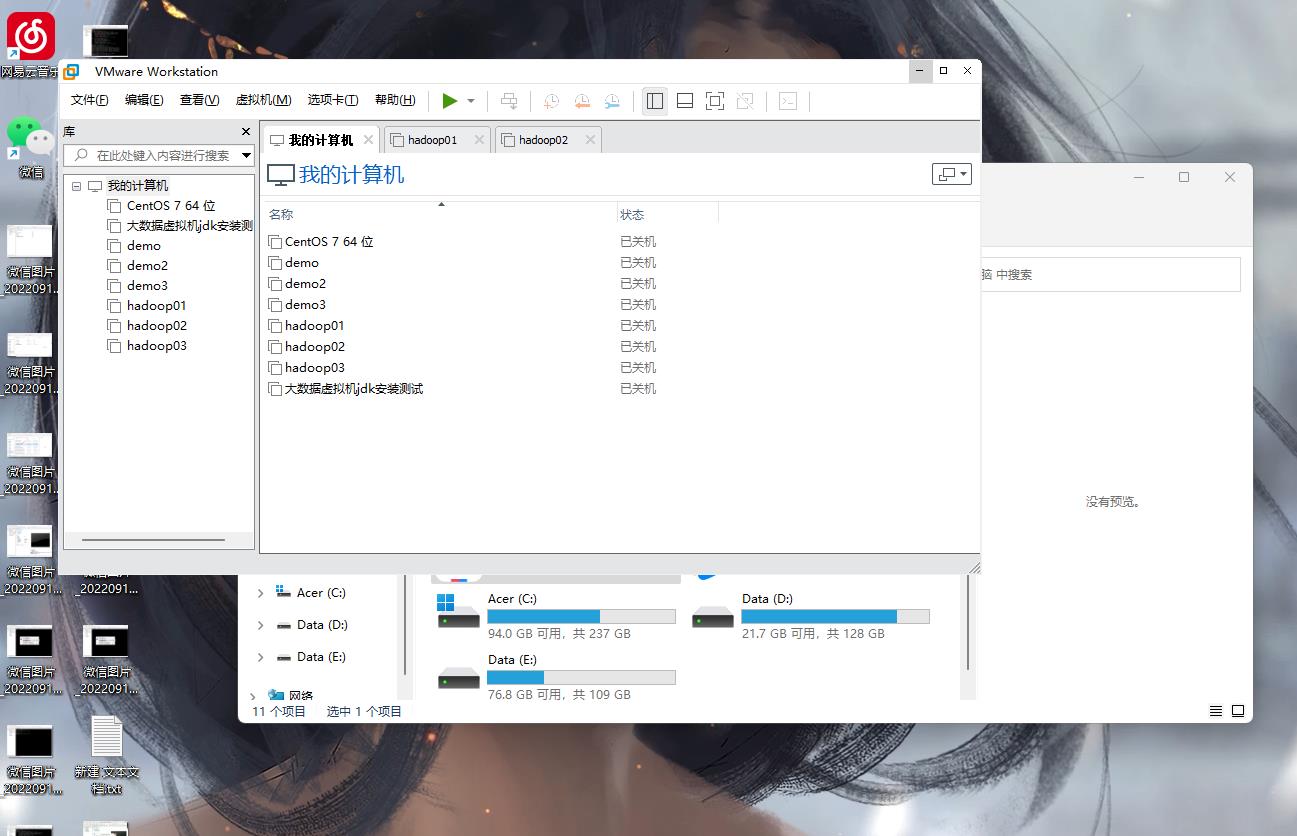1297x836 pixels.
Task: Open the 虚拟机(M) menu
Action: pos(263,100)
